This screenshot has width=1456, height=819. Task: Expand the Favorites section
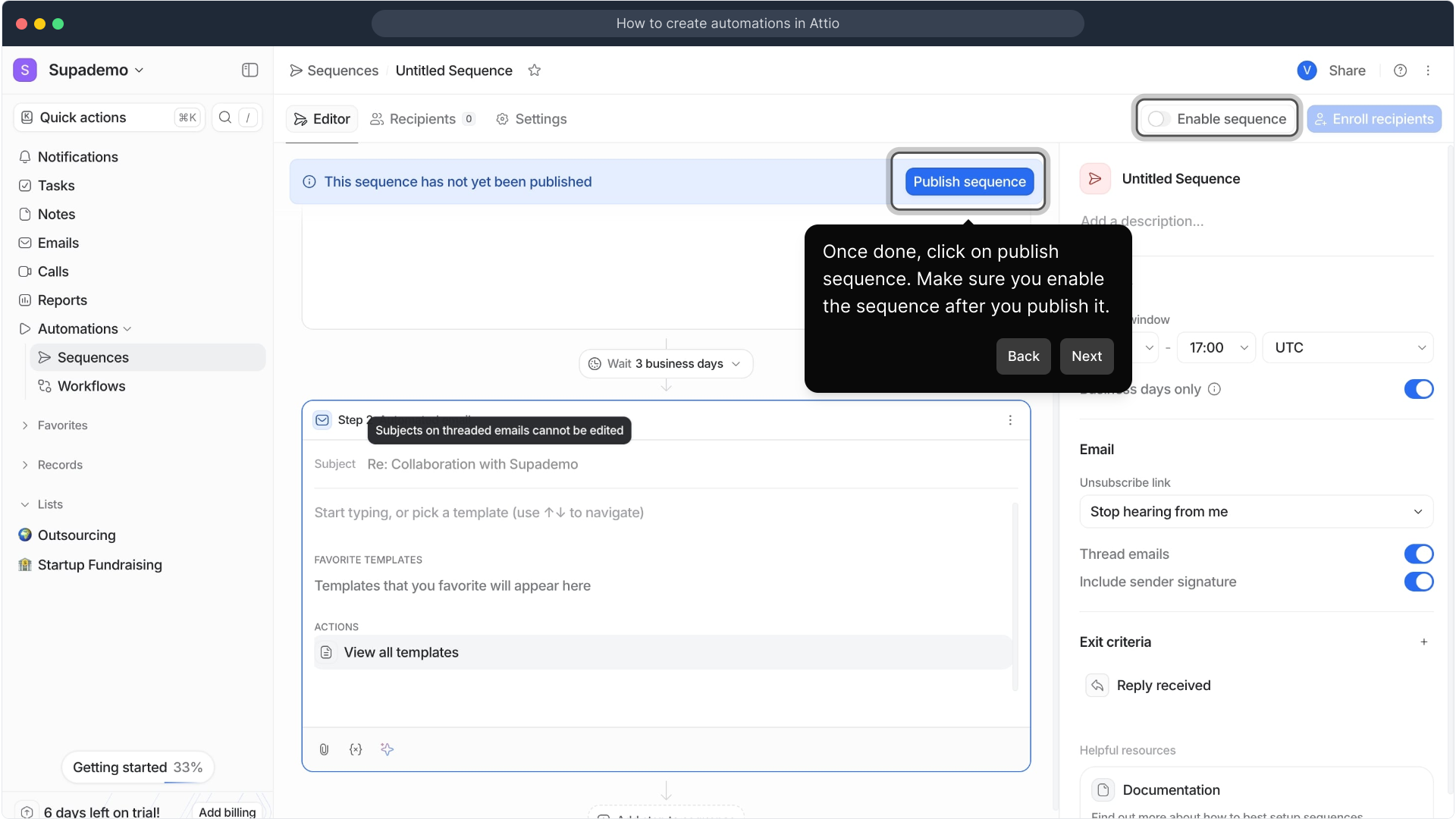tap(25, 426)
